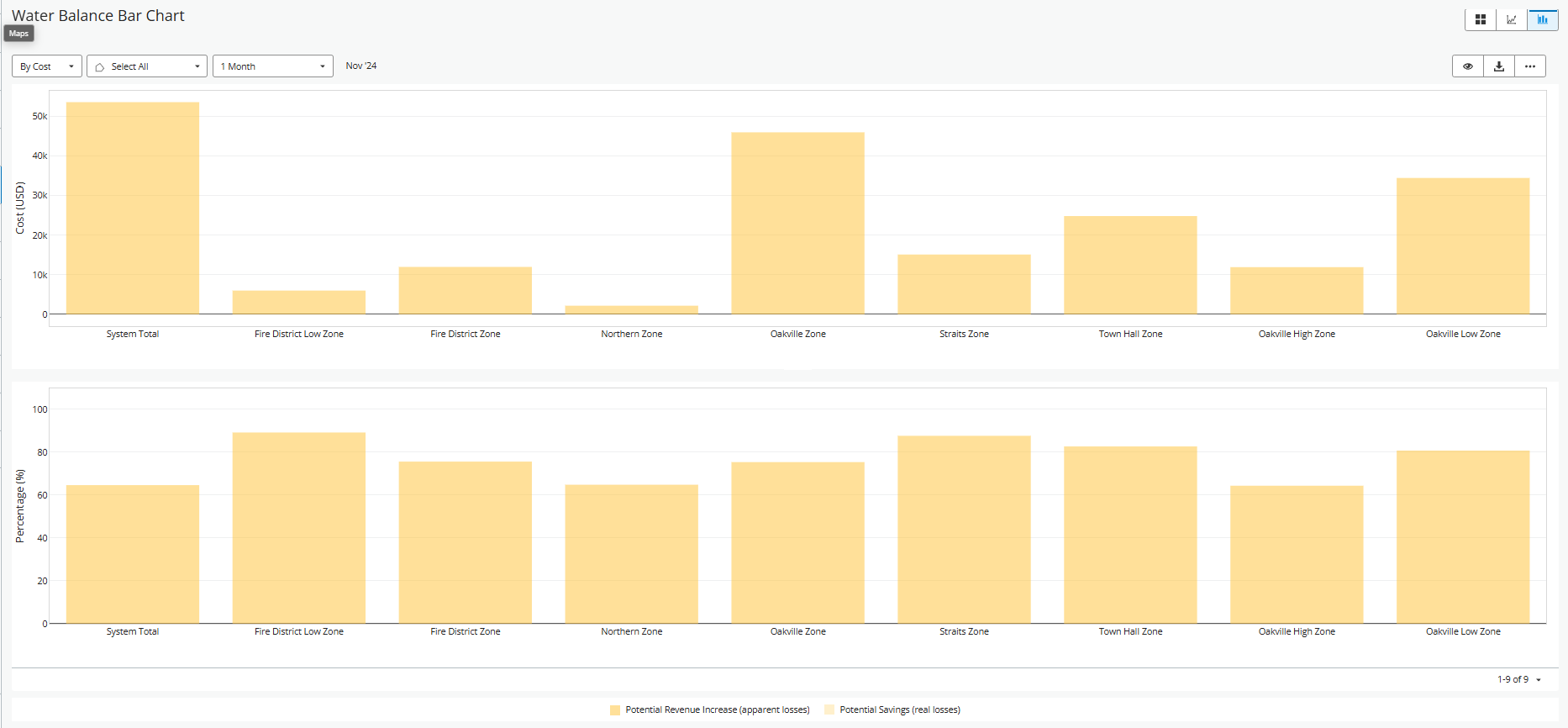Select the Fire District Low Zone percentage bar
The height and width of the screenshot is (728, 1568).
coord(299,528)
